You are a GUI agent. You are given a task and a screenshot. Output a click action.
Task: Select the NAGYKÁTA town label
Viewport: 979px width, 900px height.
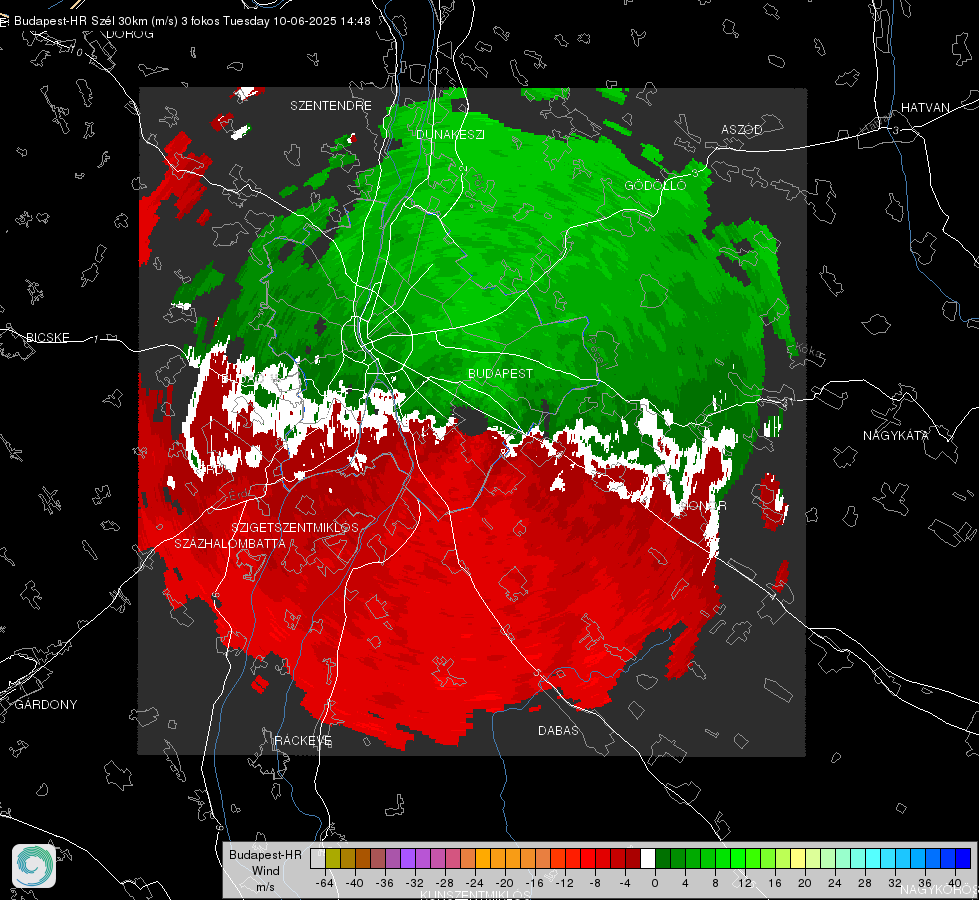tap(896, 435)
